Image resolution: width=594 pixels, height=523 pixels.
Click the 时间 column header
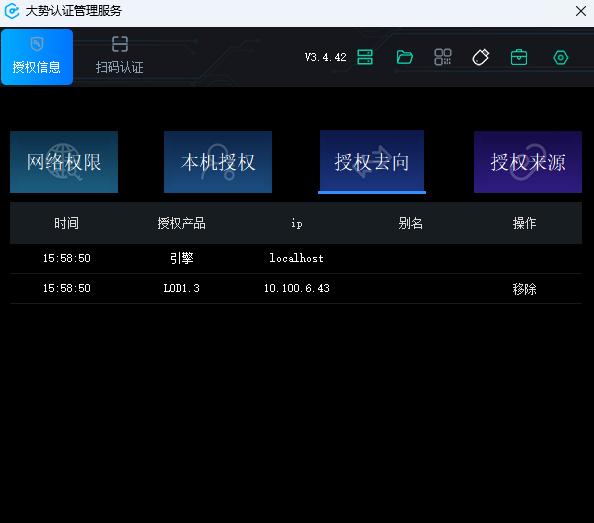pyautogui.click(x=66, y=223)
